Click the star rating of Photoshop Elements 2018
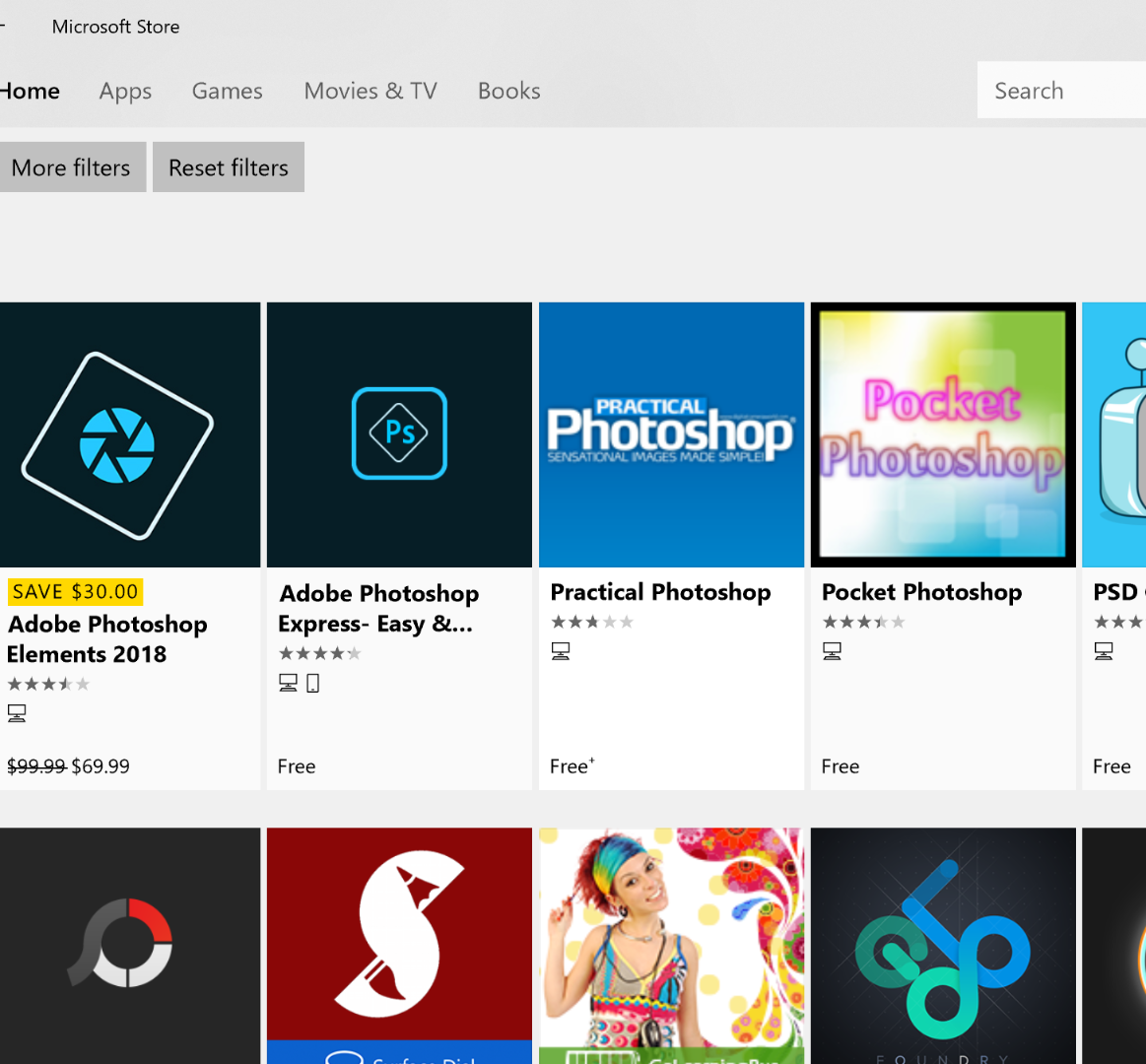 point(48,684)
